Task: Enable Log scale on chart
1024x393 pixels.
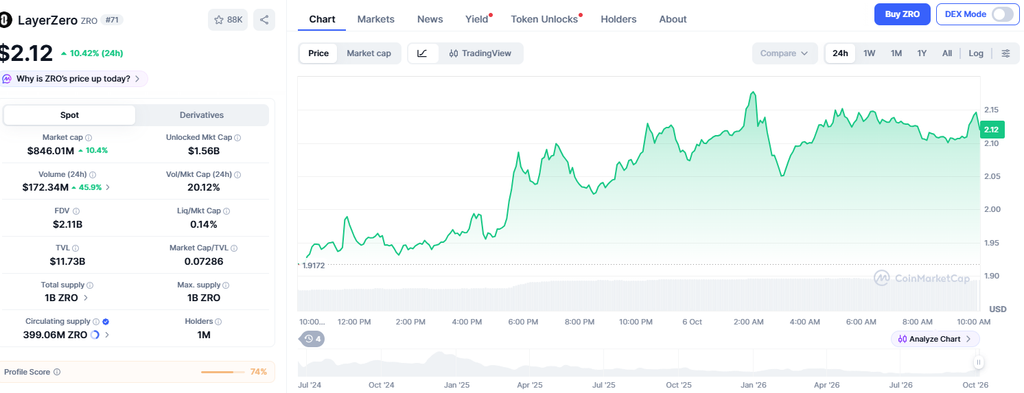Action: 976,54
